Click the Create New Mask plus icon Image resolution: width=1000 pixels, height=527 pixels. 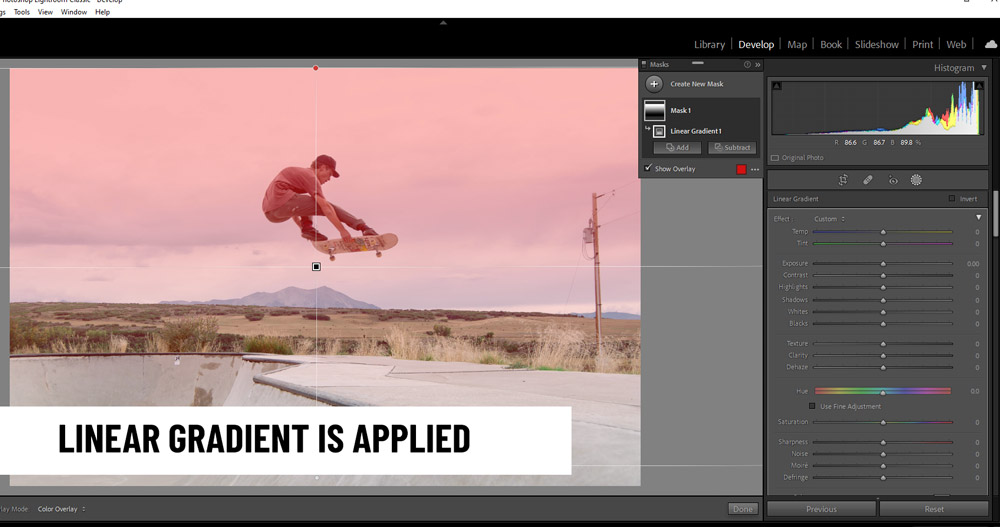tap(654, 84)
